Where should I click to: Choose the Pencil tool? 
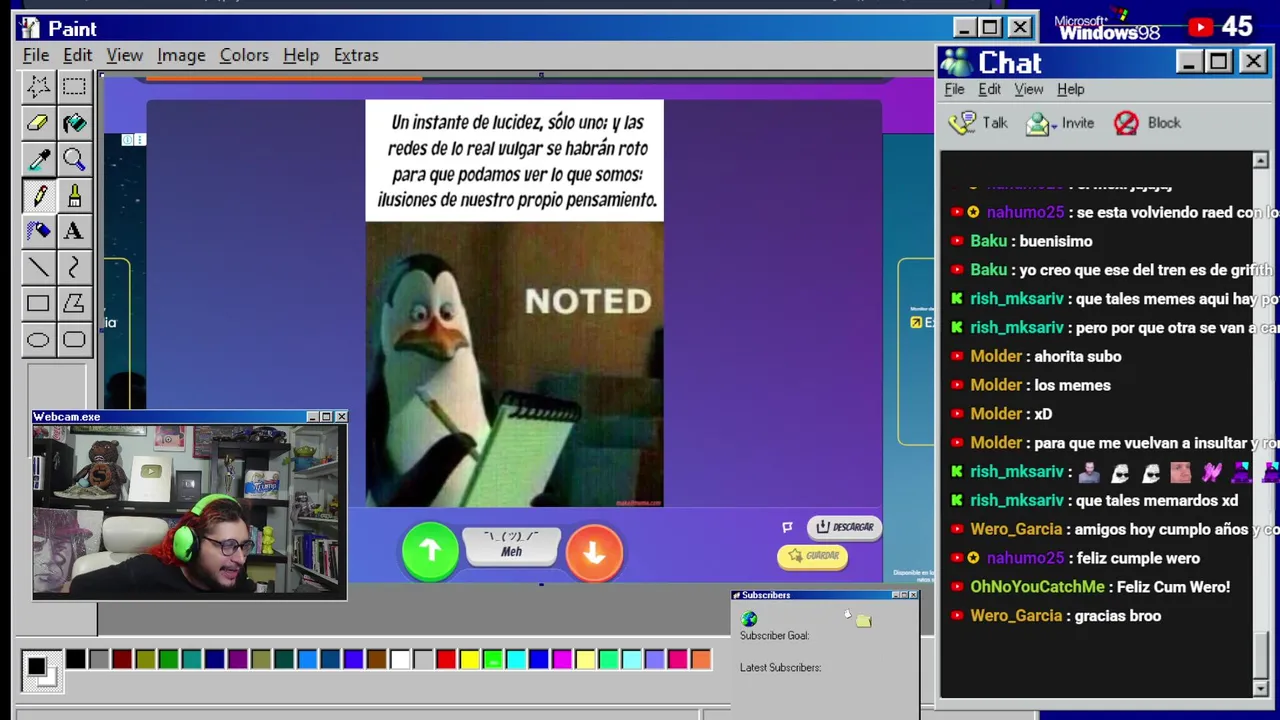[38, 195]
